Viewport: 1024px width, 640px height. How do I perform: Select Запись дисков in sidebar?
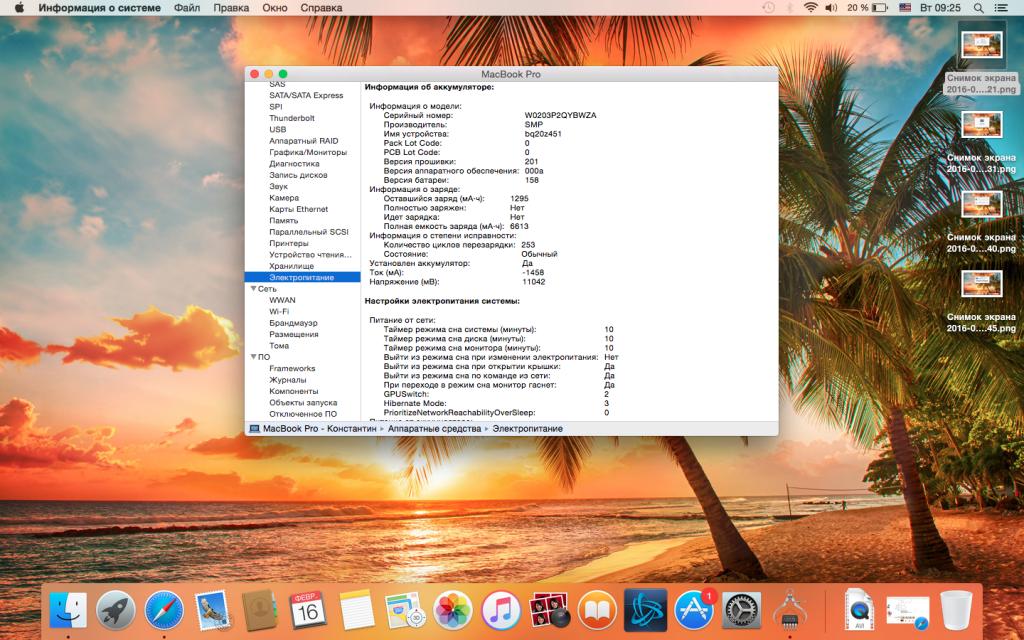tap(298, 175)
